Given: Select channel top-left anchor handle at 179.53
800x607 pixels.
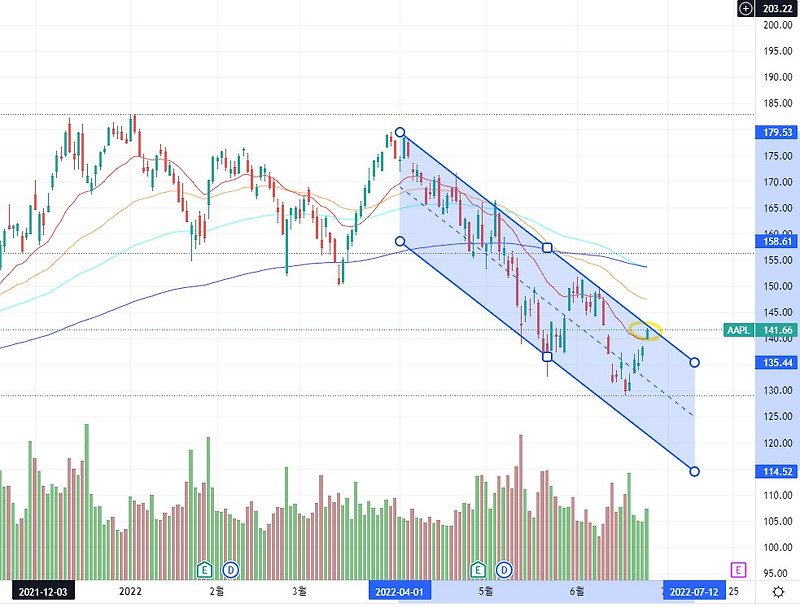Looking at the screenshot, I should click(400, 133).
